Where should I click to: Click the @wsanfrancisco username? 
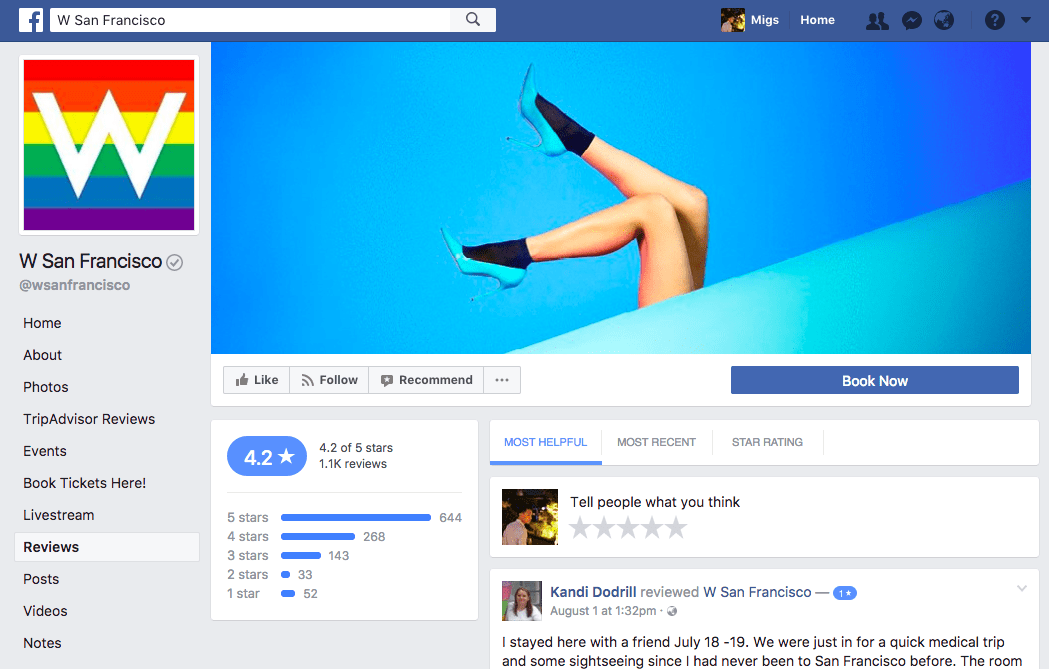pos(75,285)
